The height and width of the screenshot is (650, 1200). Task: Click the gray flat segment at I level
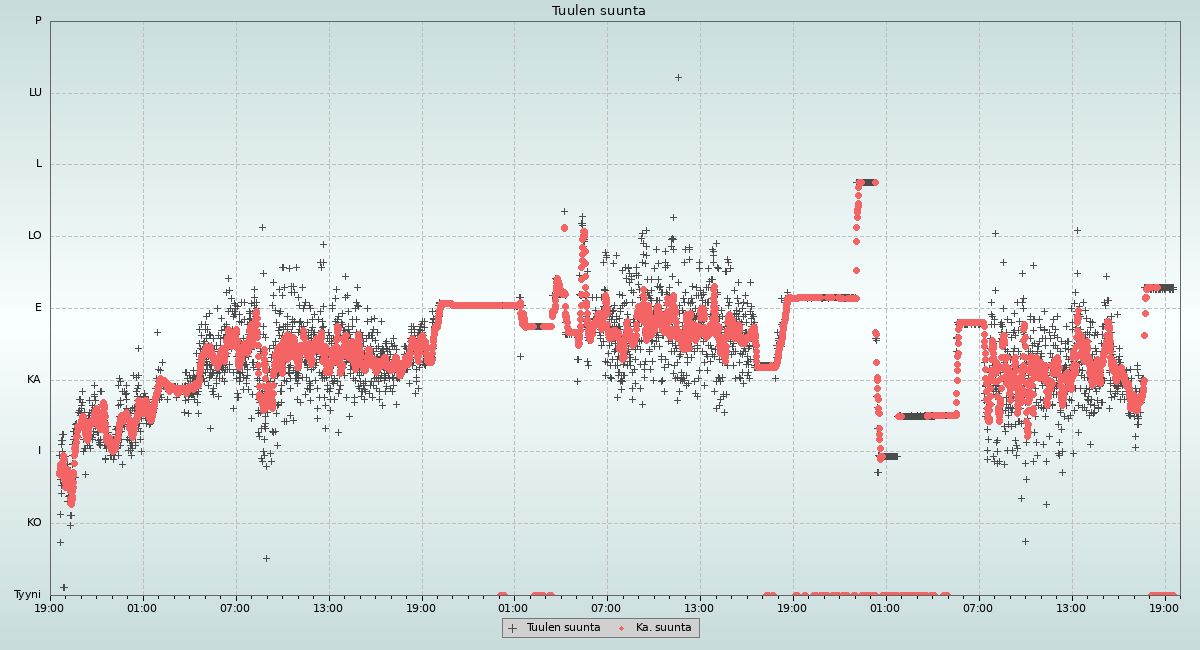(889, 456)
